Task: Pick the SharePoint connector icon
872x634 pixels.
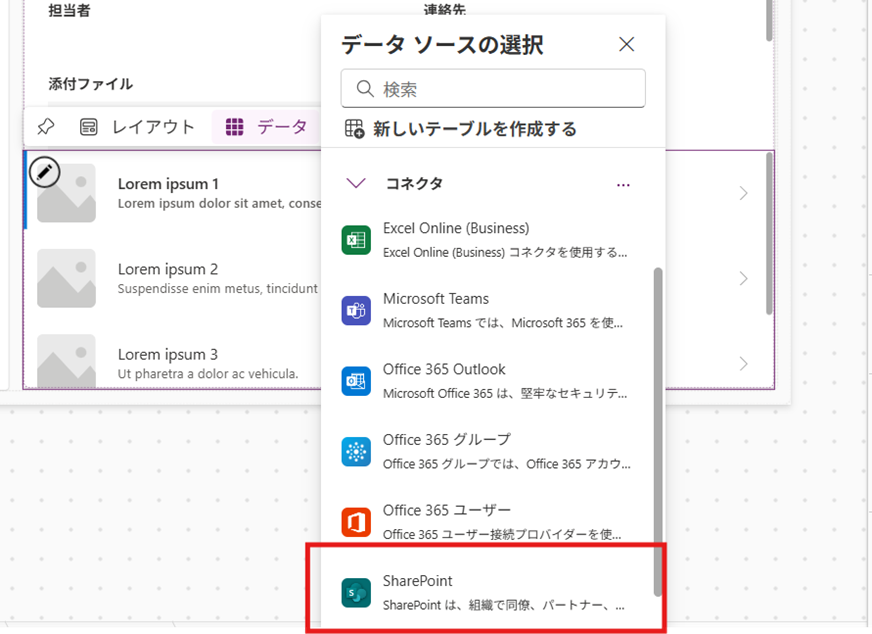Action: (356, 592)
